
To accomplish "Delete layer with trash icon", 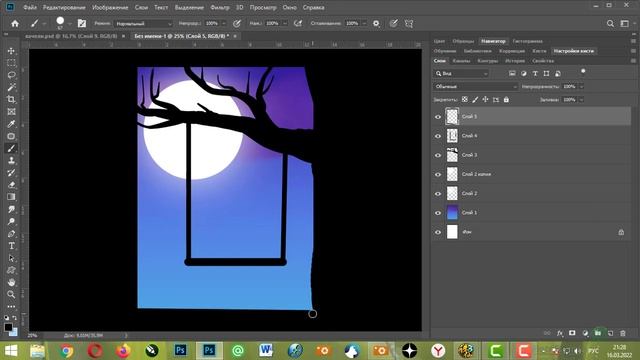I will pos(623,333).
